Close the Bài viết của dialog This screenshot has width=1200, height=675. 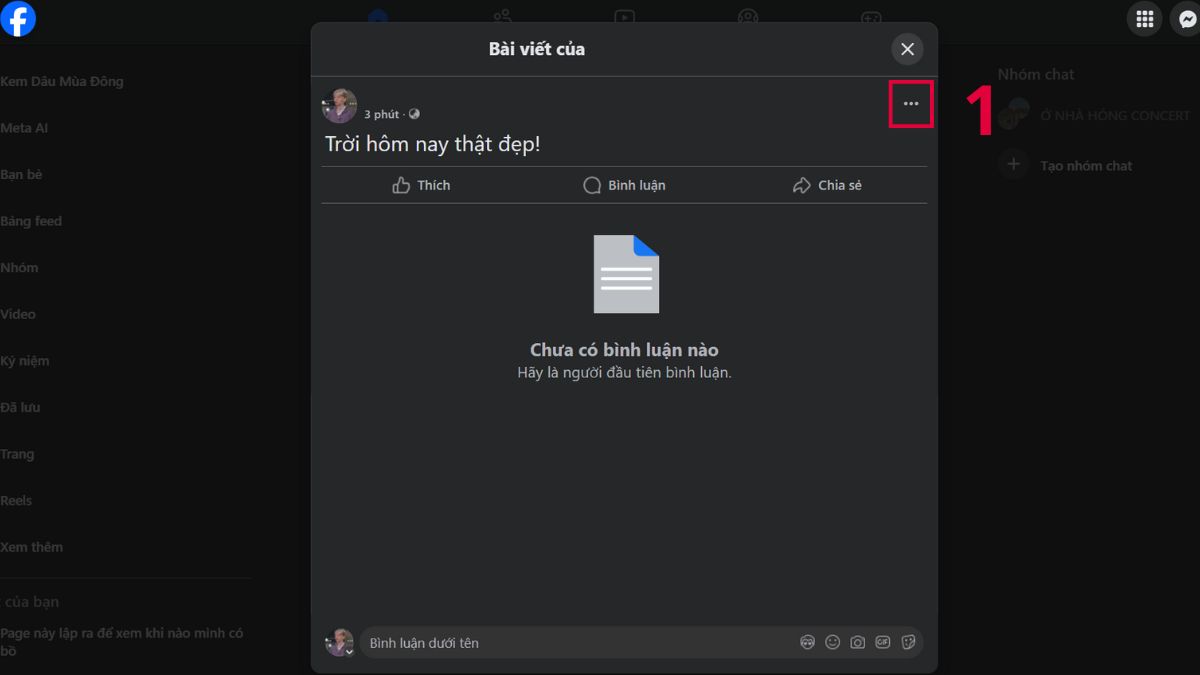[907, 49]
